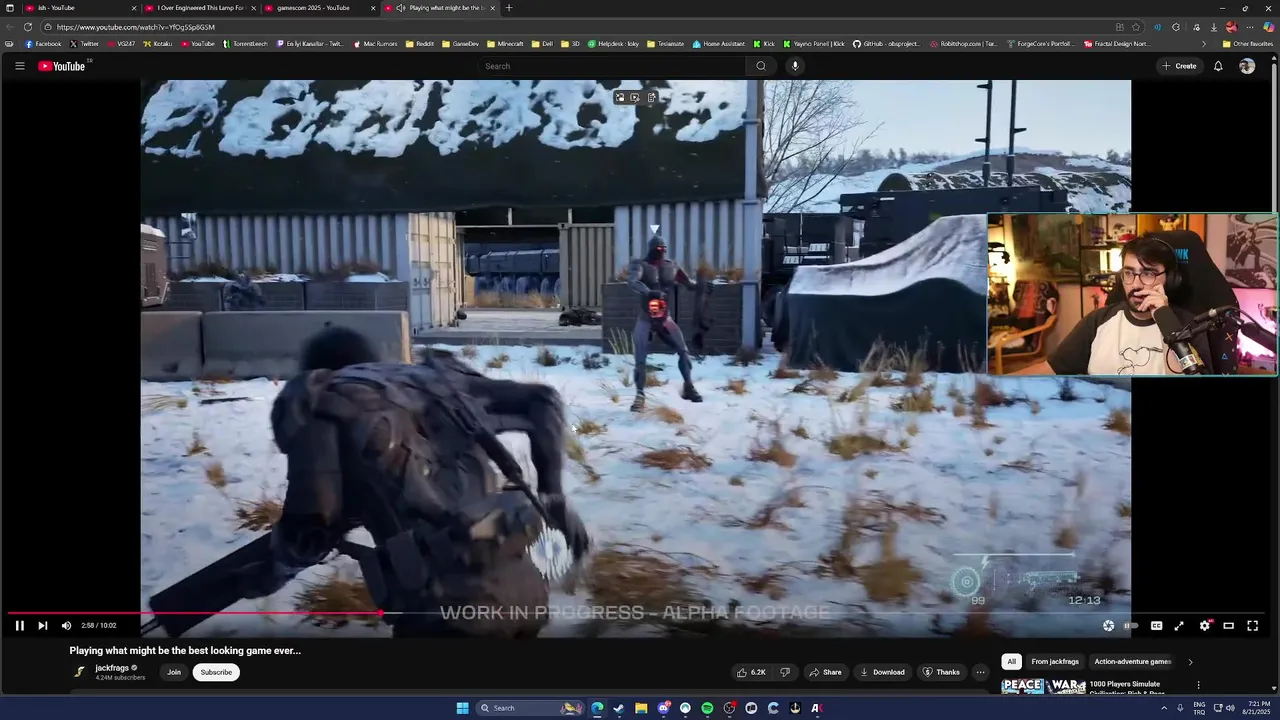Click the Windows taskbar search box
The height and width of the screenshot is (720, 1280).
pyautogui.click(x=530, y=708)
